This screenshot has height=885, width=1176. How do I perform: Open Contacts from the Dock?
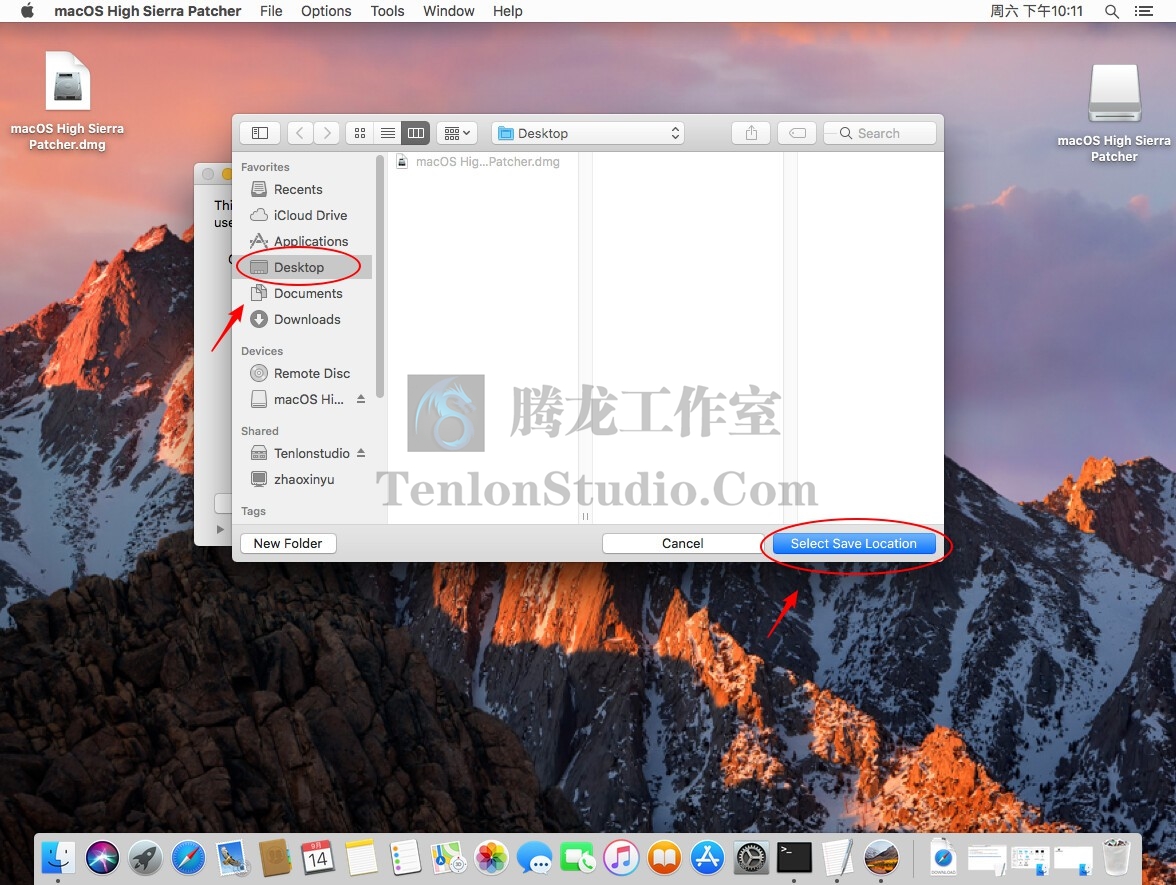[275, 857]
